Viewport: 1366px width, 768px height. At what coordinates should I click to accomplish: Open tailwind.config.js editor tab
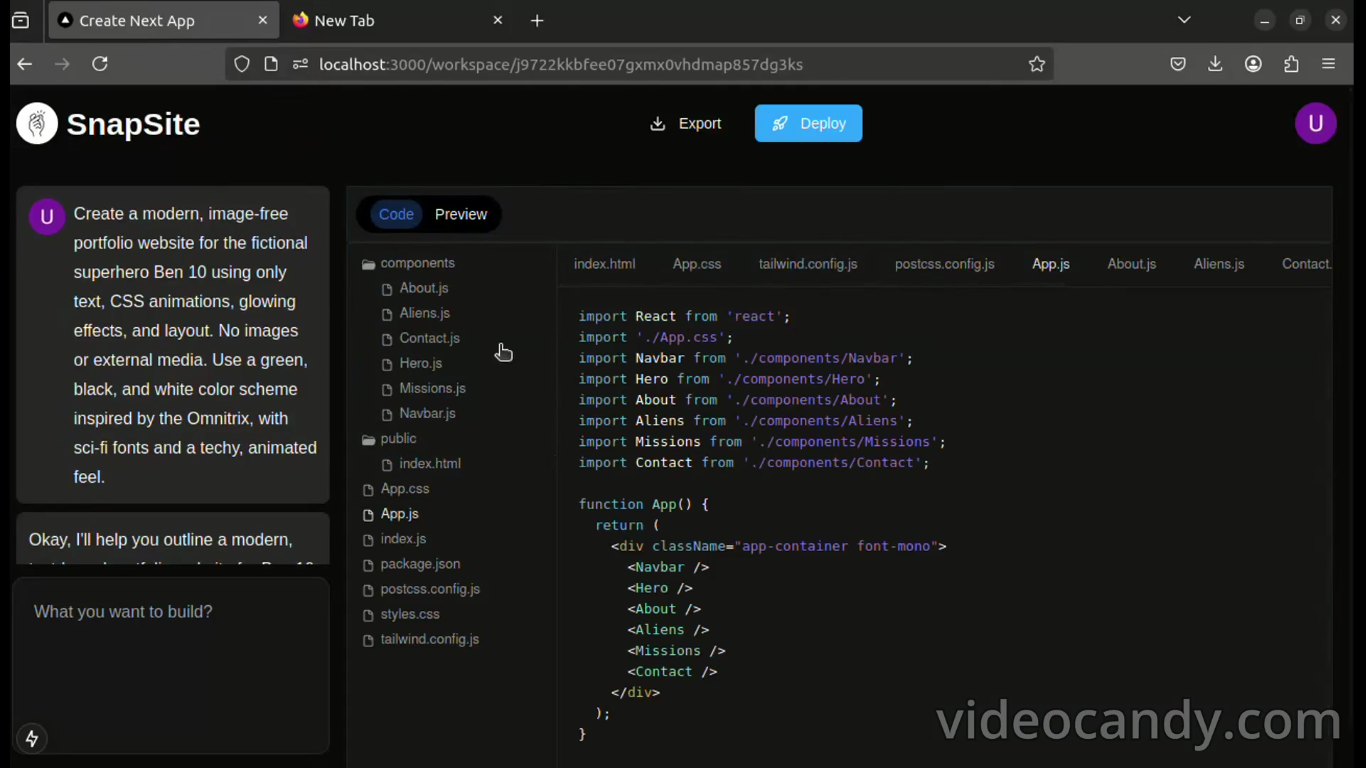tap(808, 264)
